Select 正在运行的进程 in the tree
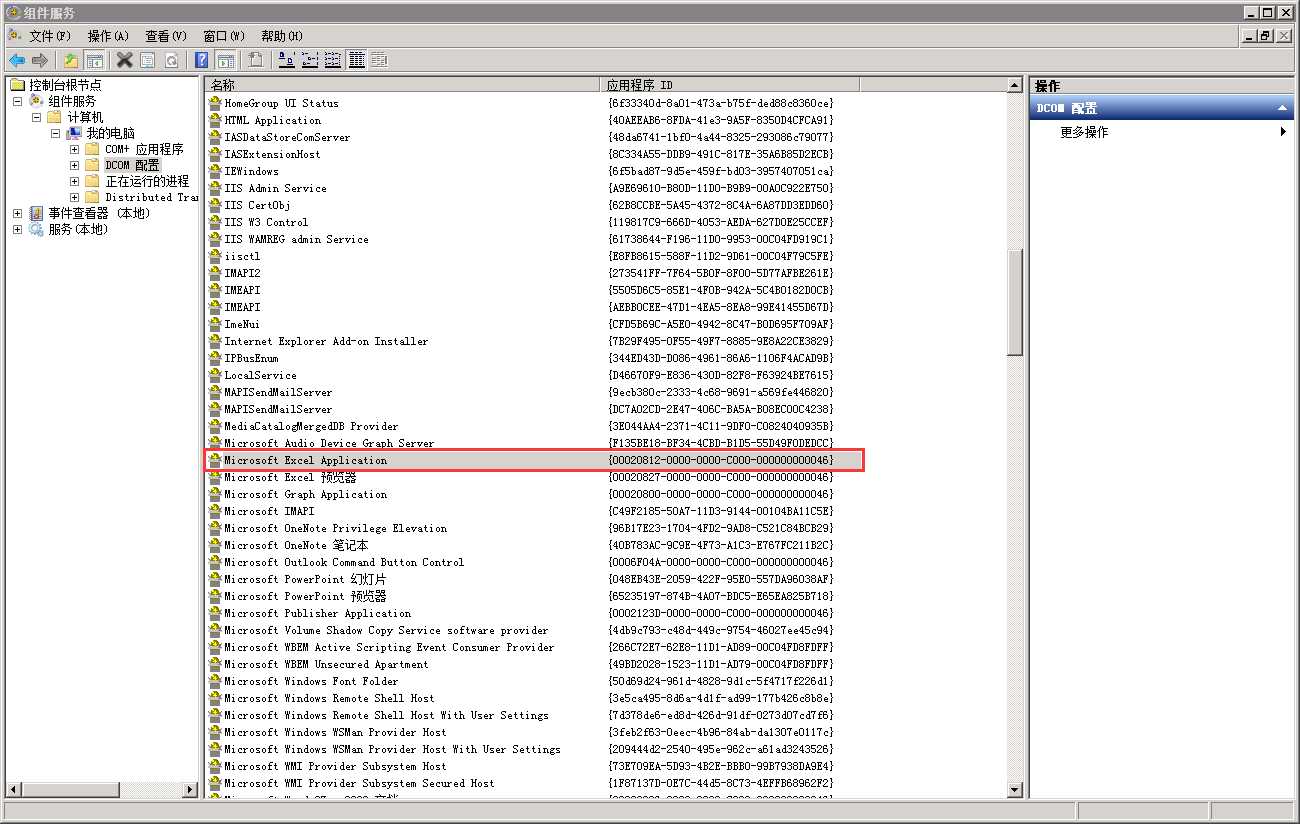Screen dimensions: 1300x824 (147, 181)
